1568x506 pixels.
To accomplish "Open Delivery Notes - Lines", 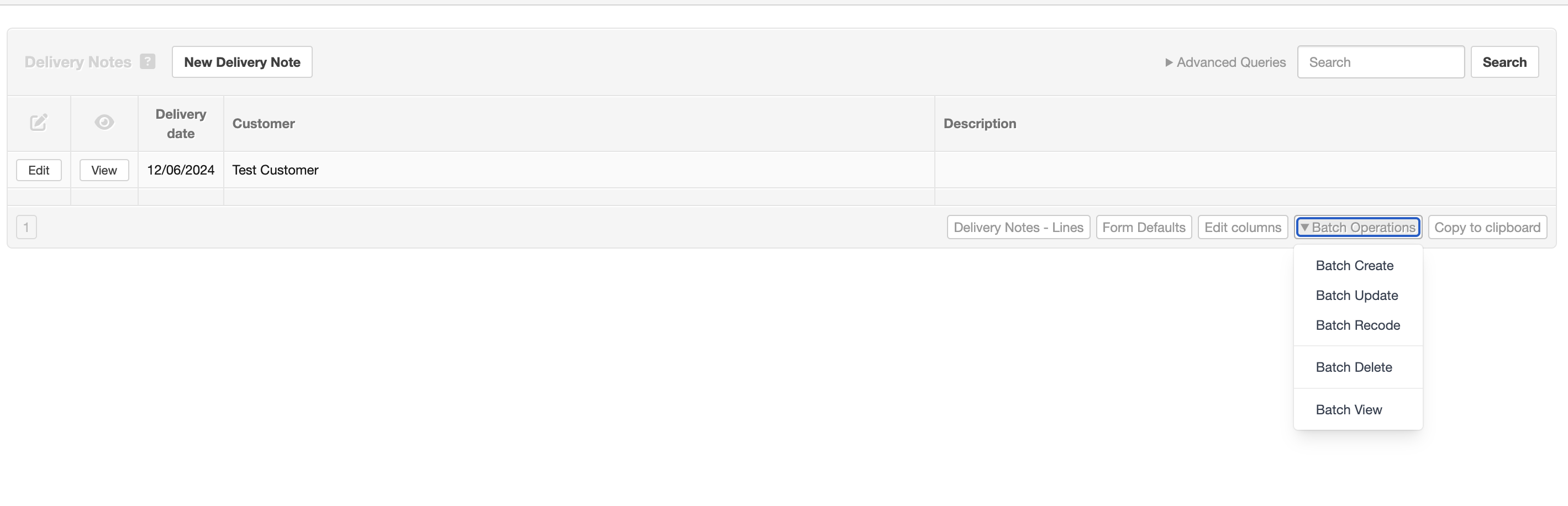I will point(1018,227).
